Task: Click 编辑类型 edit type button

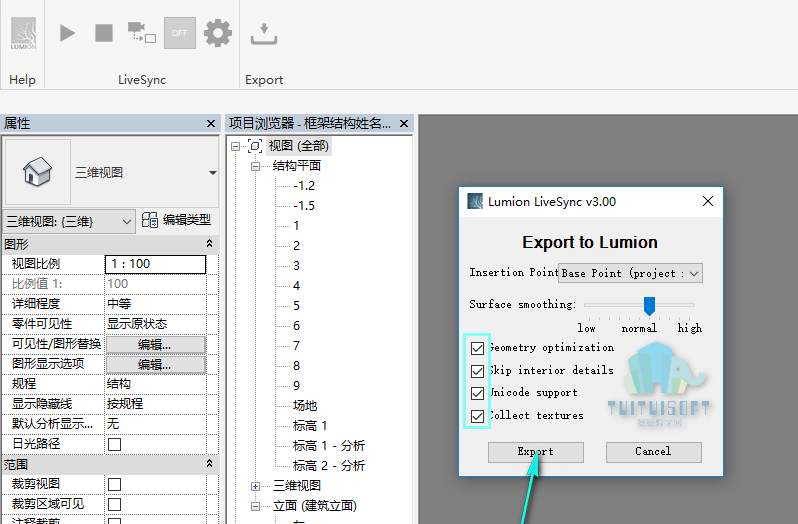Action: click(176, 220)
